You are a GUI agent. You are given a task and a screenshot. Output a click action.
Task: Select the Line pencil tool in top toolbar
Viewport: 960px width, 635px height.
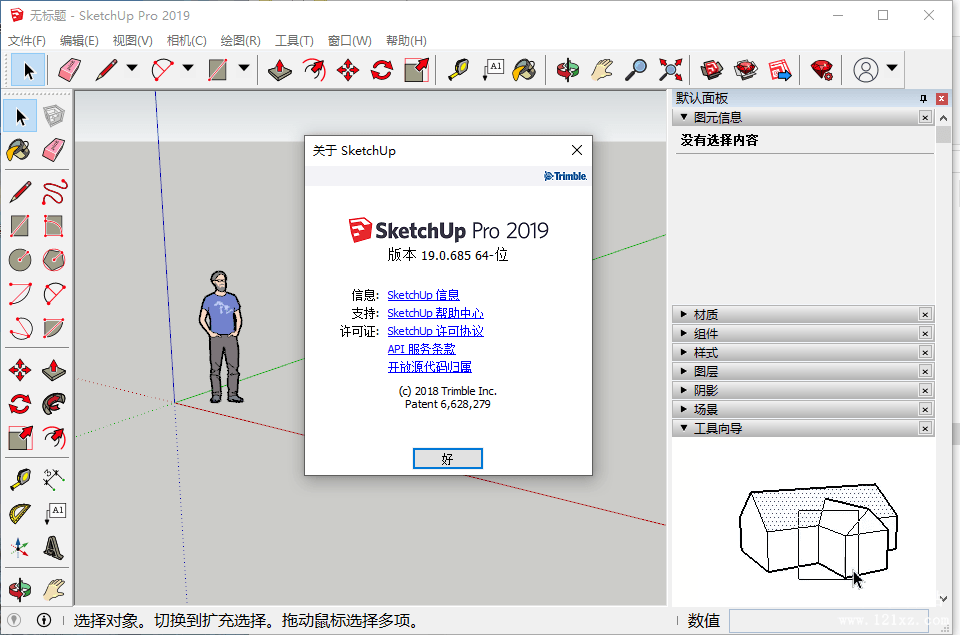click(106, 69)
